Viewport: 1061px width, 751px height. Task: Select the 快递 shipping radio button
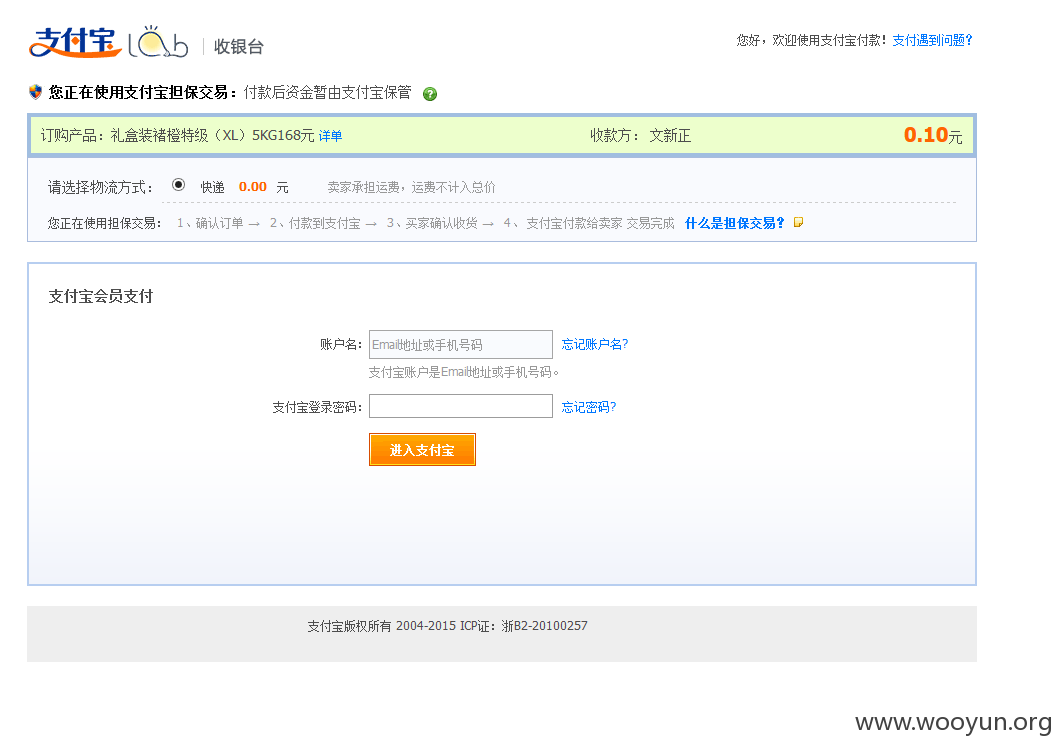(179, 185)
